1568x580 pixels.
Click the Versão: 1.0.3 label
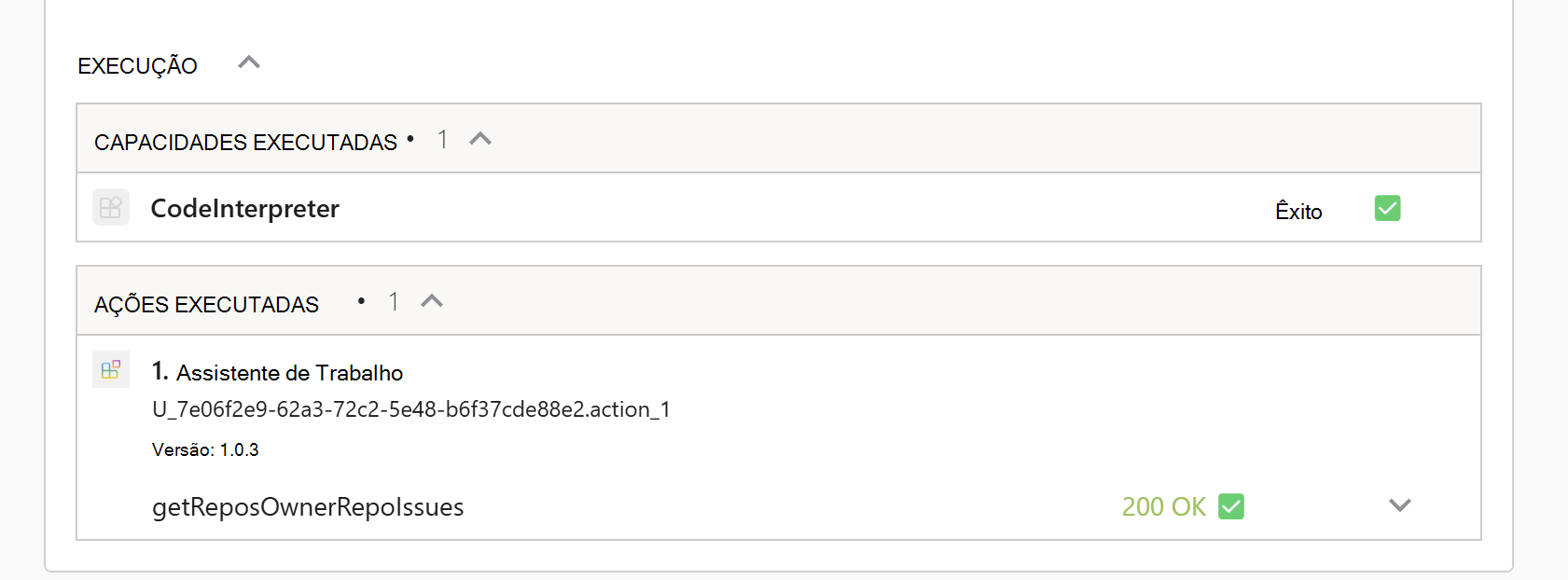(205, 449)
